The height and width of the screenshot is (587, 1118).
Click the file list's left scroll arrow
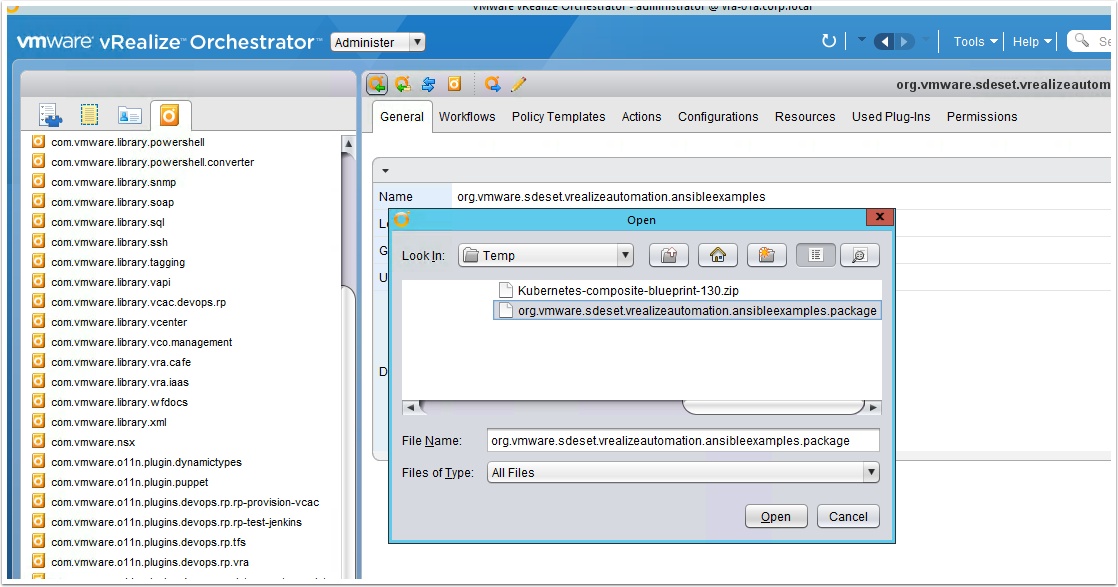point(410,407)
